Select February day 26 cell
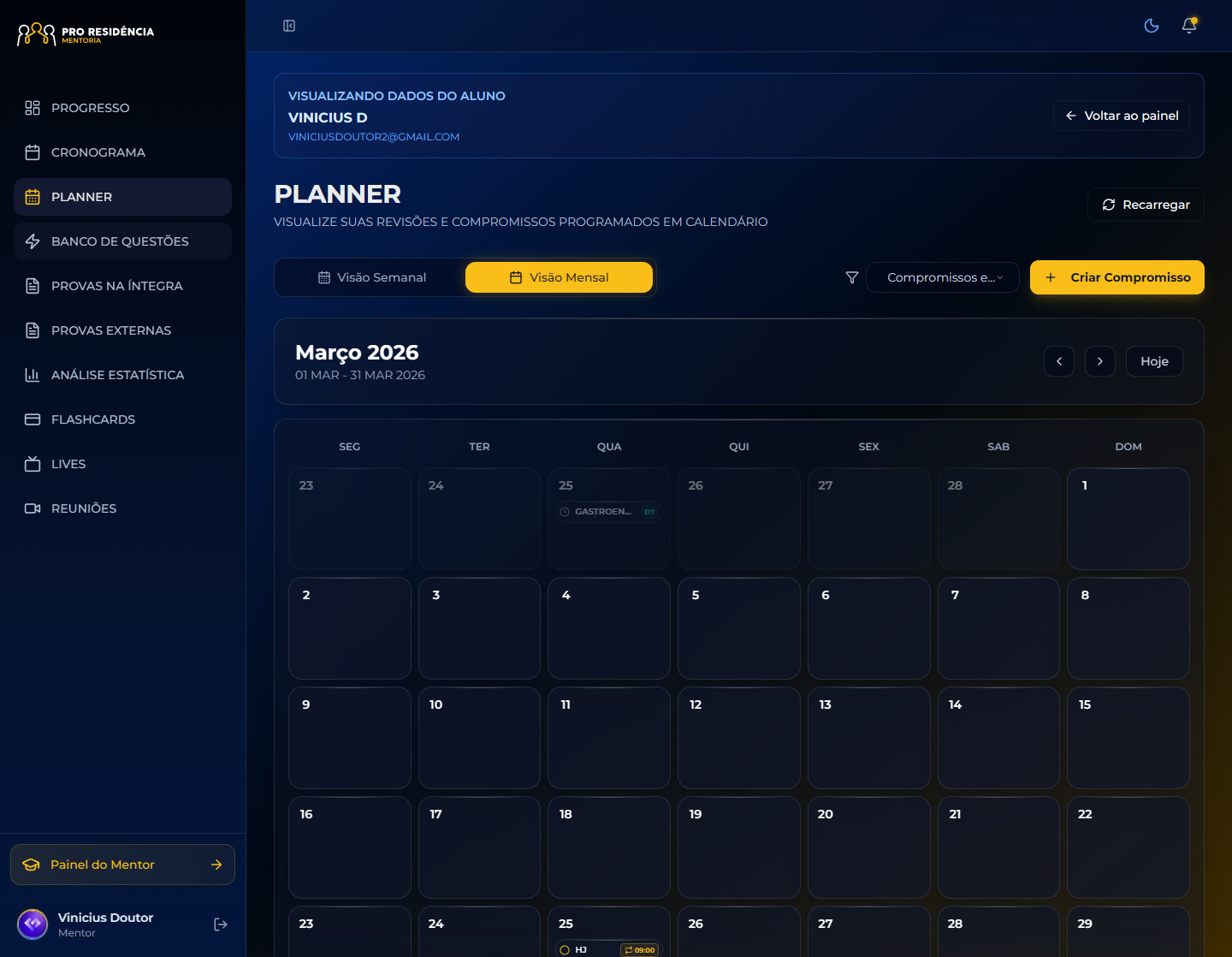 click(739, 519)
